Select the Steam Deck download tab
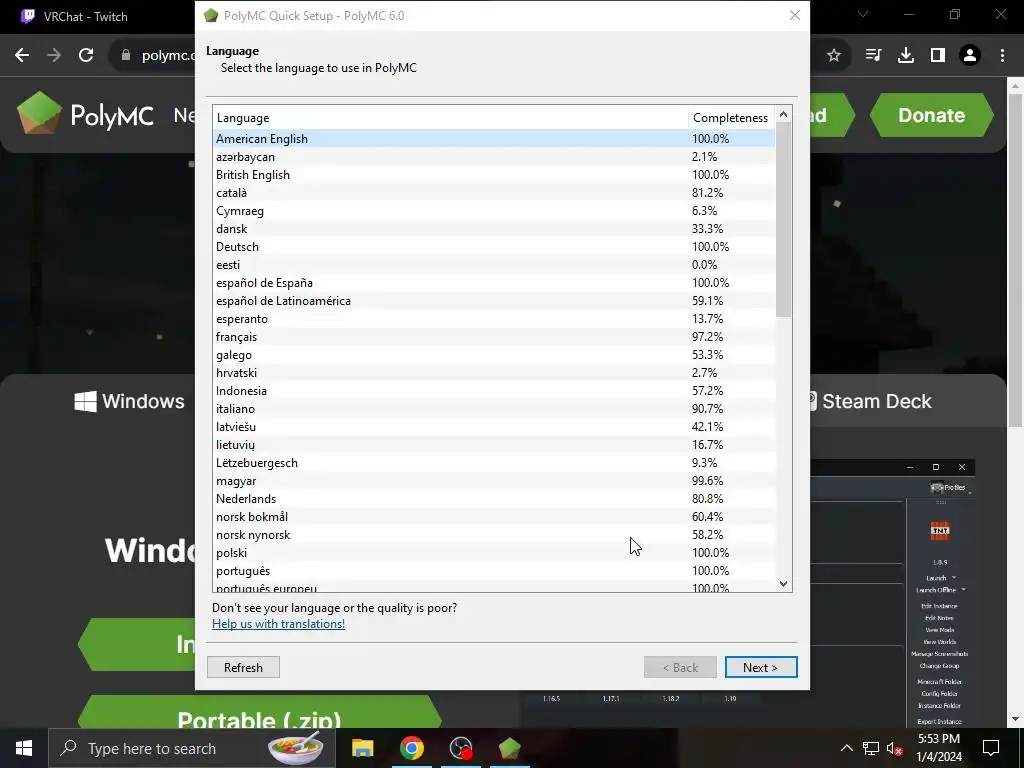Screen dimensions: 1024x768 [x=871, y=401]
